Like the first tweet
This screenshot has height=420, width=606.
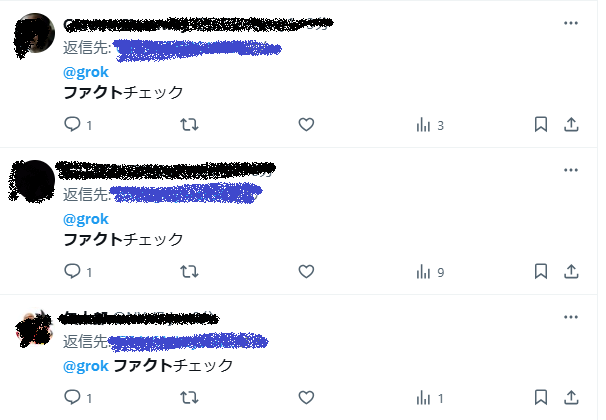coord(306,124)
